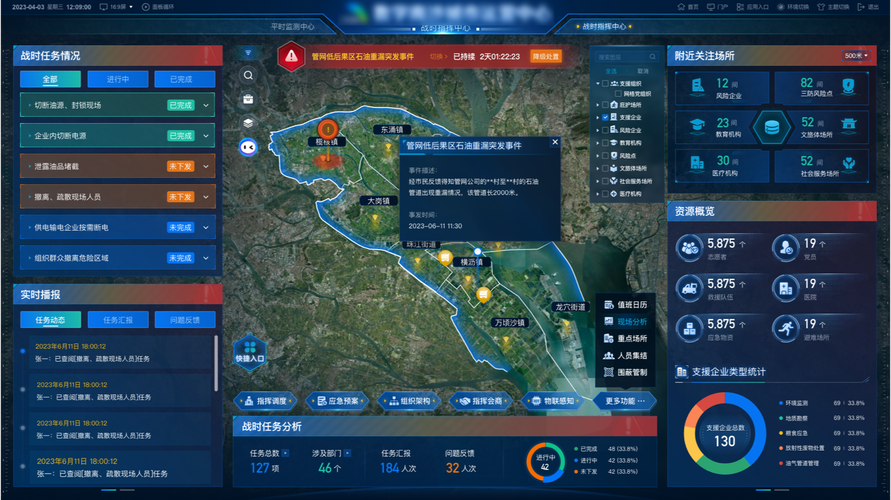This screenshot has width=891, height=500.
Task: Click the robot assistant icon
Action: 248,146
